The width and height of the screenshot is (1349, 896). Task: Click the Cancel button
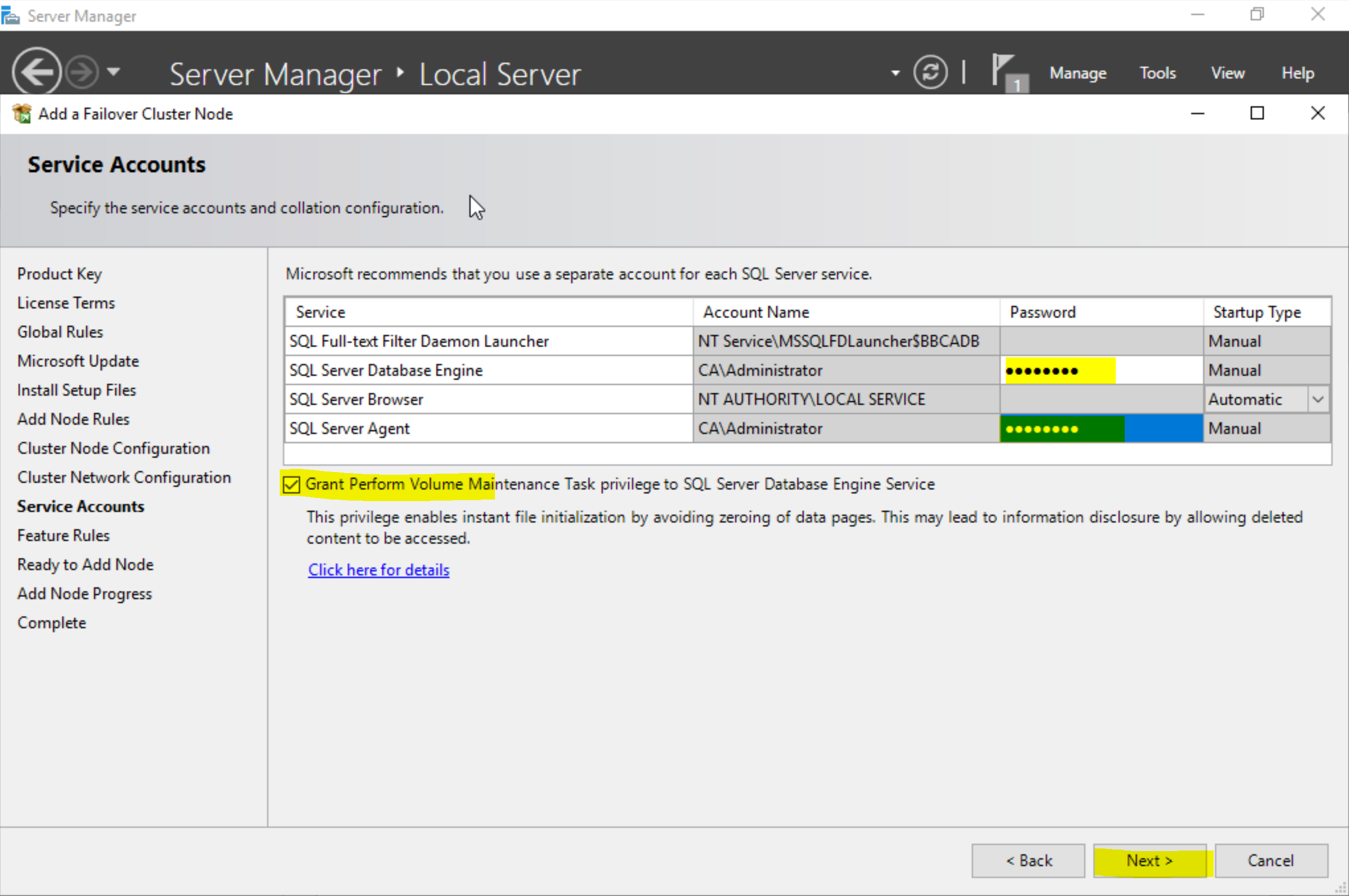tap(1271, 861)
